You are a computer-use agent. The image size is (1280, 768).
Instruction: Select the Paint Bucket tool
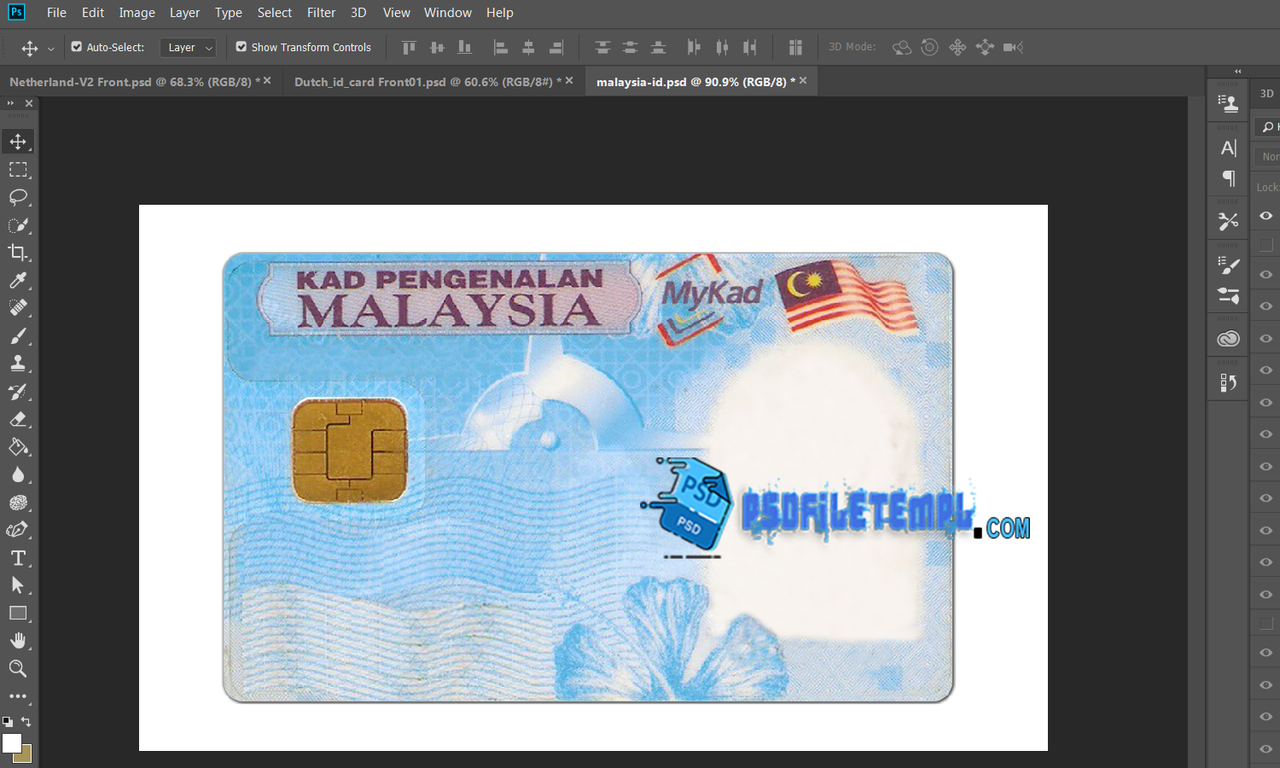tap(18, 447)
